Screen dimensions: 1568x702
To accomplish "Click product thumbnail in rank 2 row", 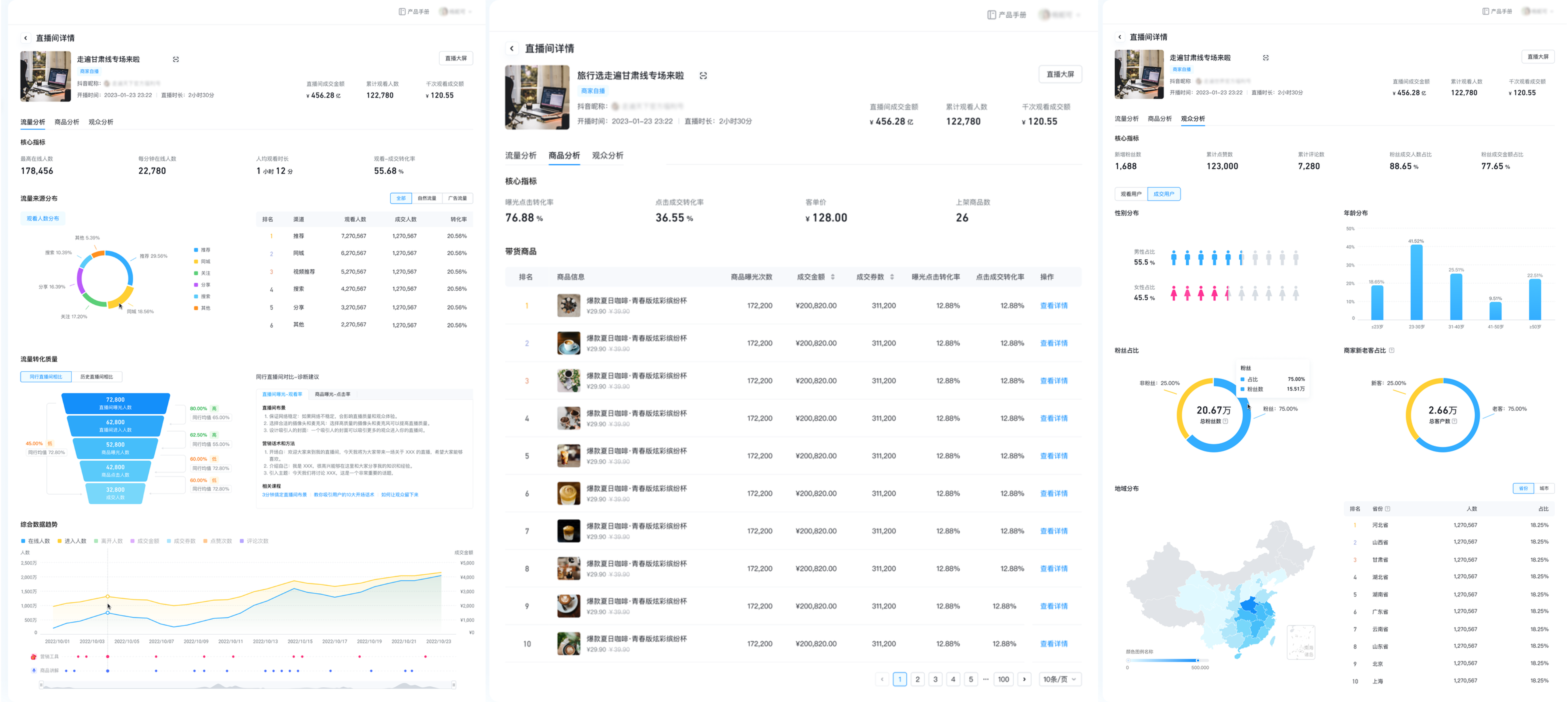I will point(569,343).
